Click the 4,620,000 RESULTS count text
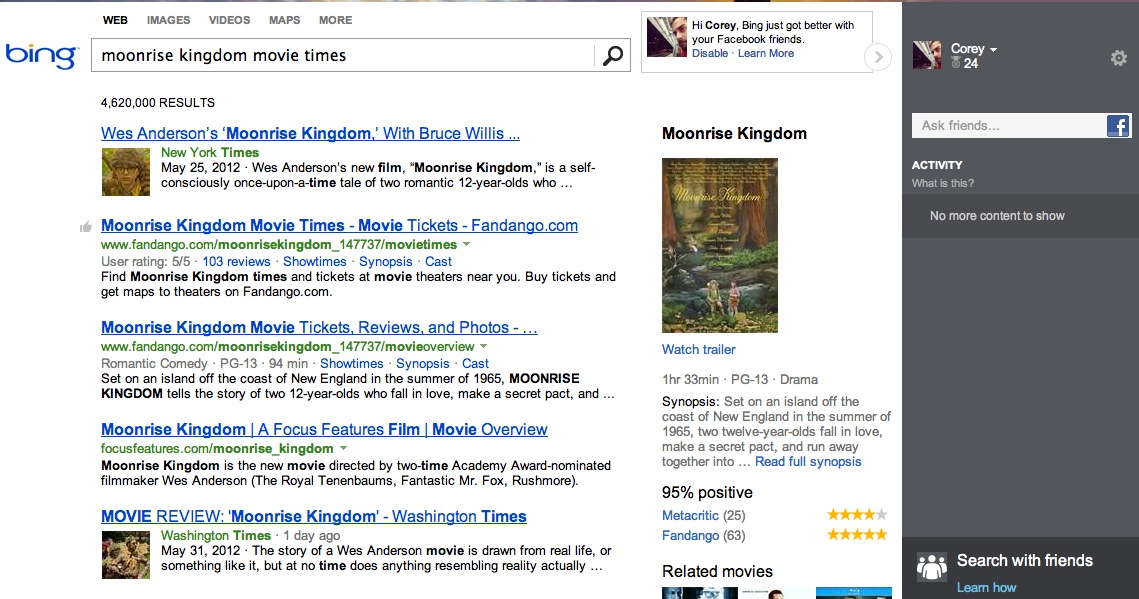1139x599 pixels. click(158, 103)
